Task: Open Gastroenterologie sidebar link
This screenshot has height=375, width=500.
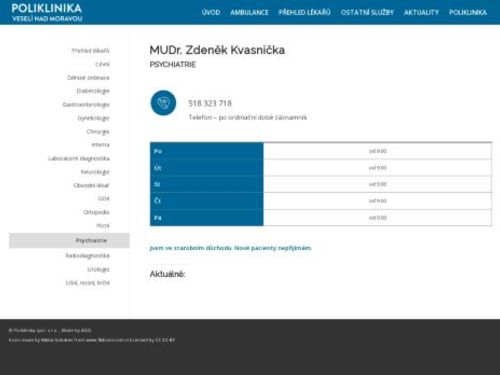Action: [86, 105]
